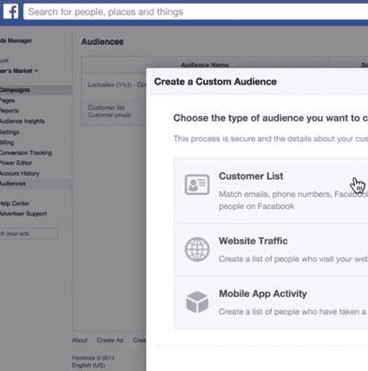Click the English (US) language link
Screen dimensions: 368x371
(x=88, y=365)
